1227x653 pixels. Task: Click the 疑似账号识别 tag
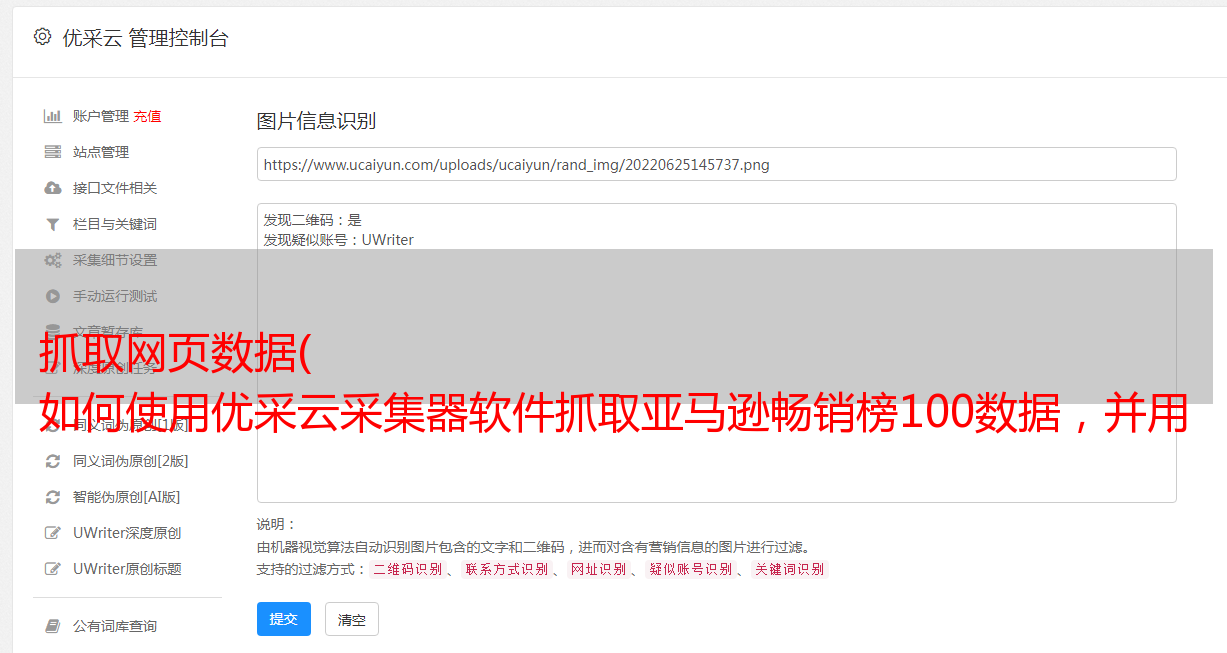click(690, 569)
